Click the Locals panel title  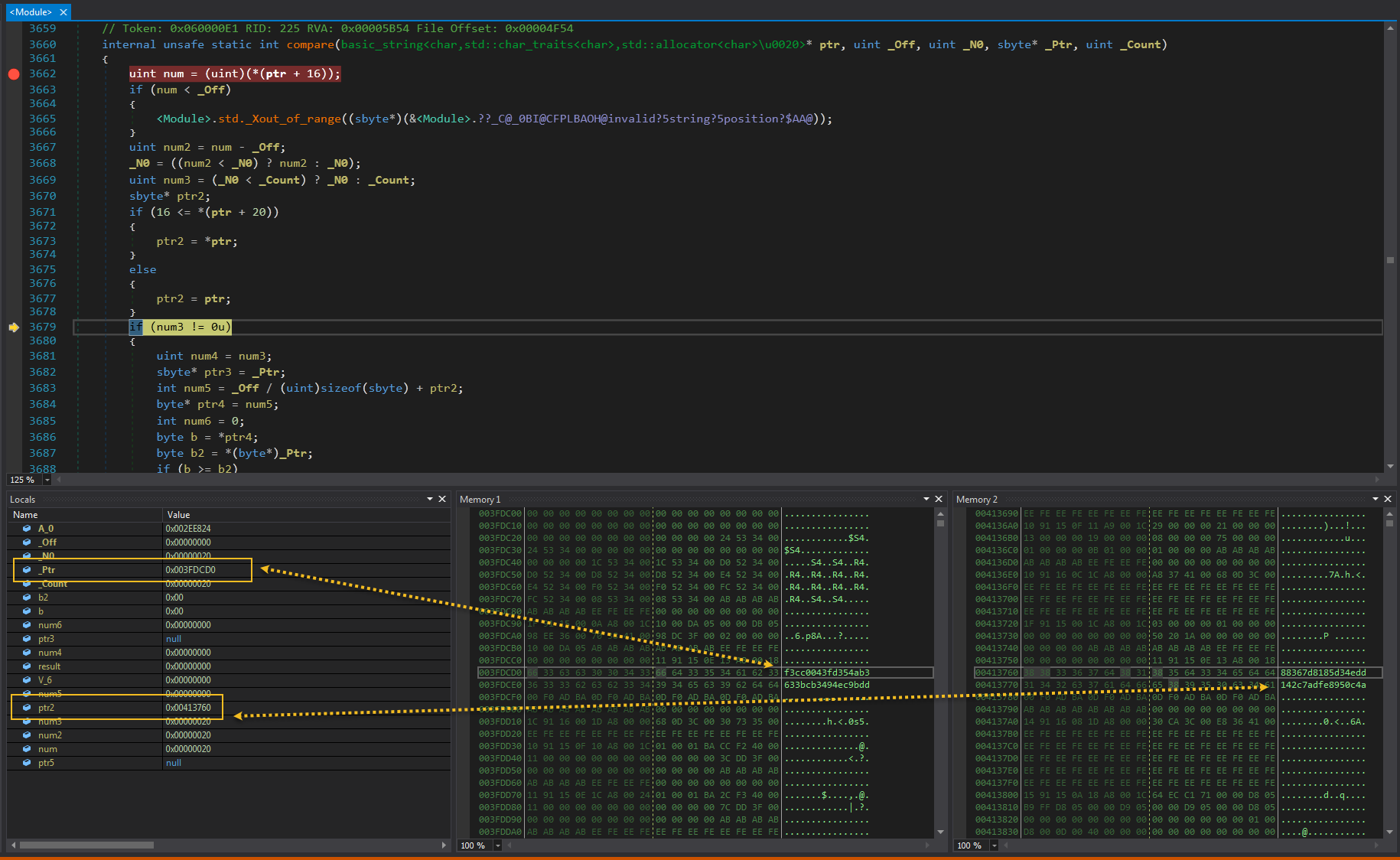click(x=23, y=500)
